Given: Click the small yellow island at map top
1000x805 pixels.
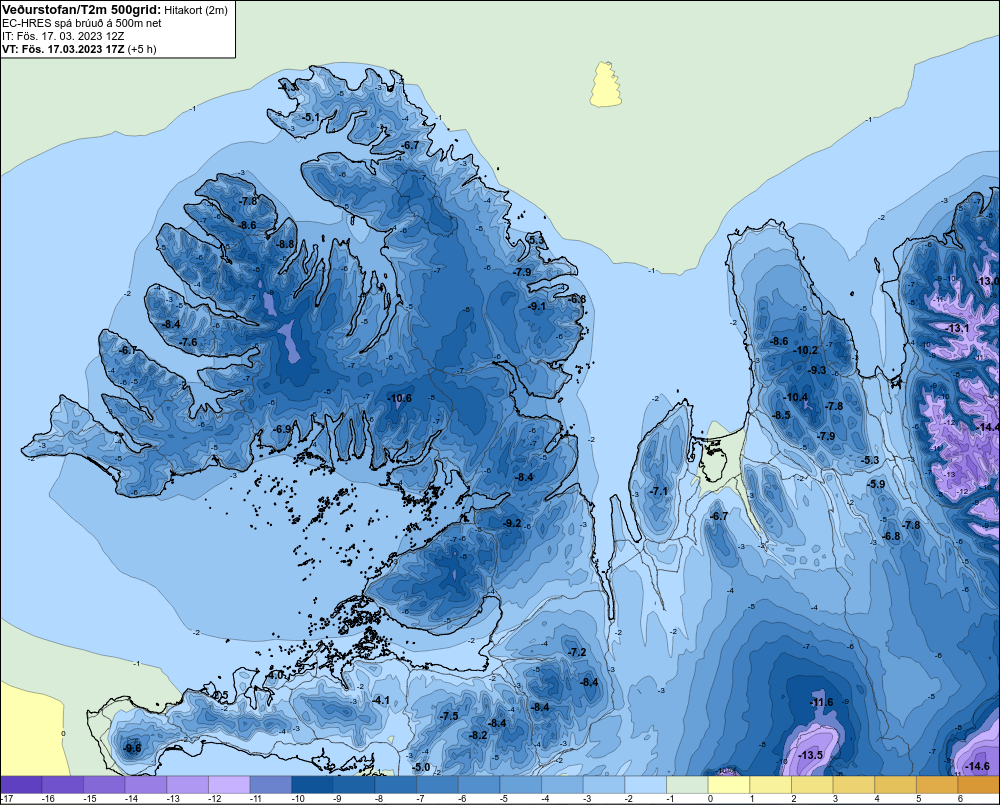Looking at the screenshot, I should [606, 84].
